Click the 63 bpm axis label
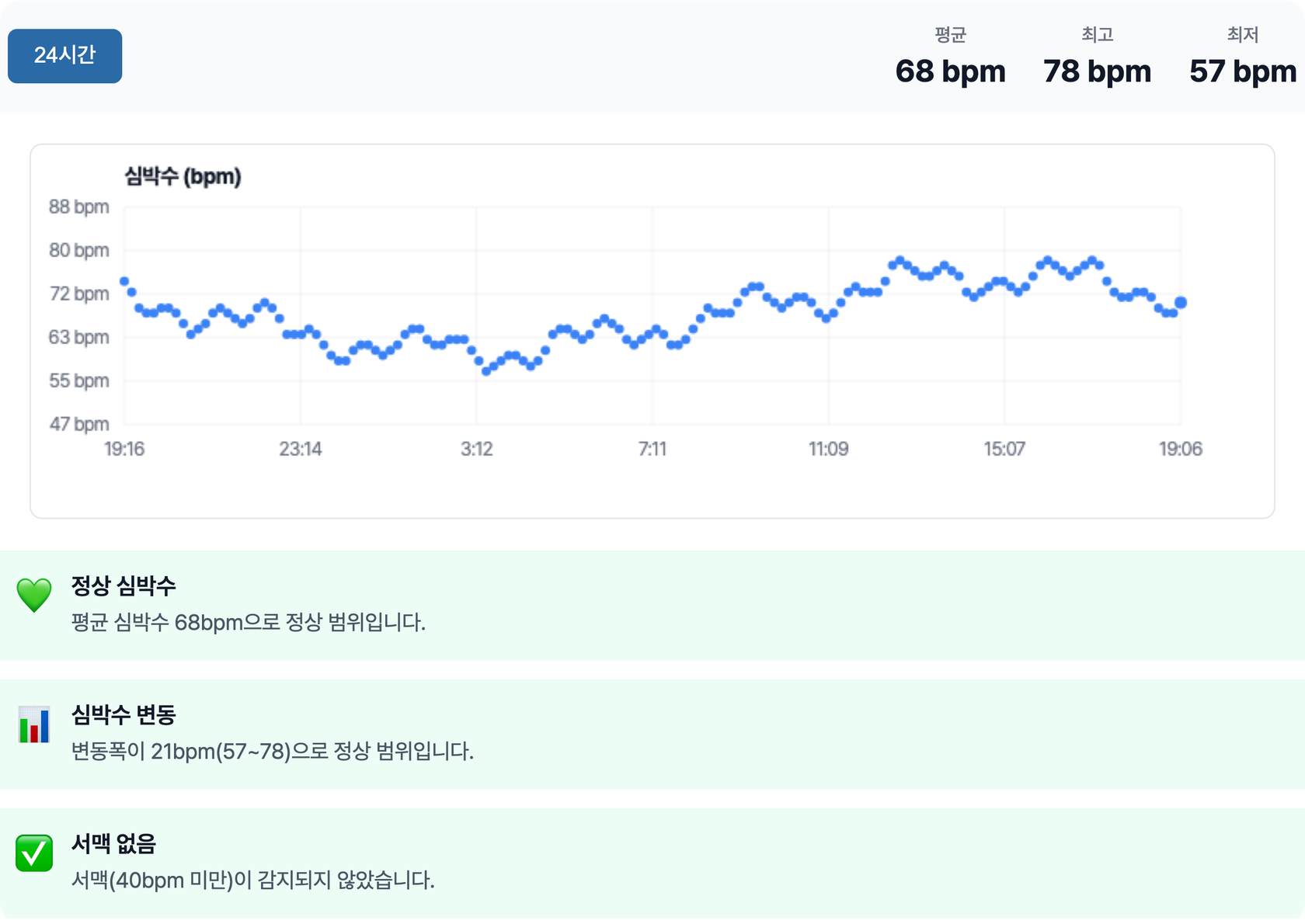The height and width of the screenshot is (924, 1305). tap(79, 337)
